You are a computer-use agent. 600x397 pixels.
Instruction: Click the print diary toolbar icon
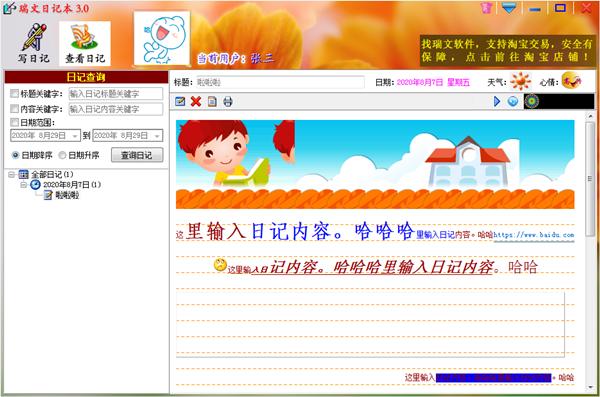(228, 101)
